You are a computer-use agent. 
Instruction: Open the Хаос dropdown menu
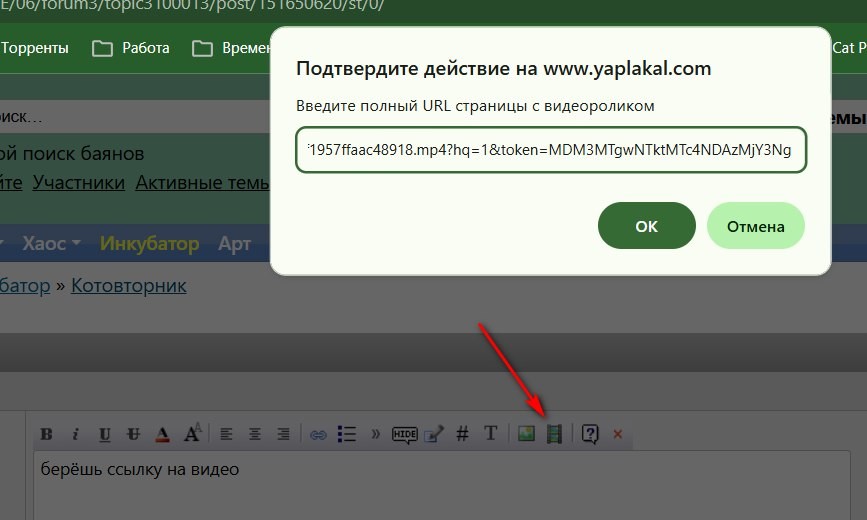point(51,243)
